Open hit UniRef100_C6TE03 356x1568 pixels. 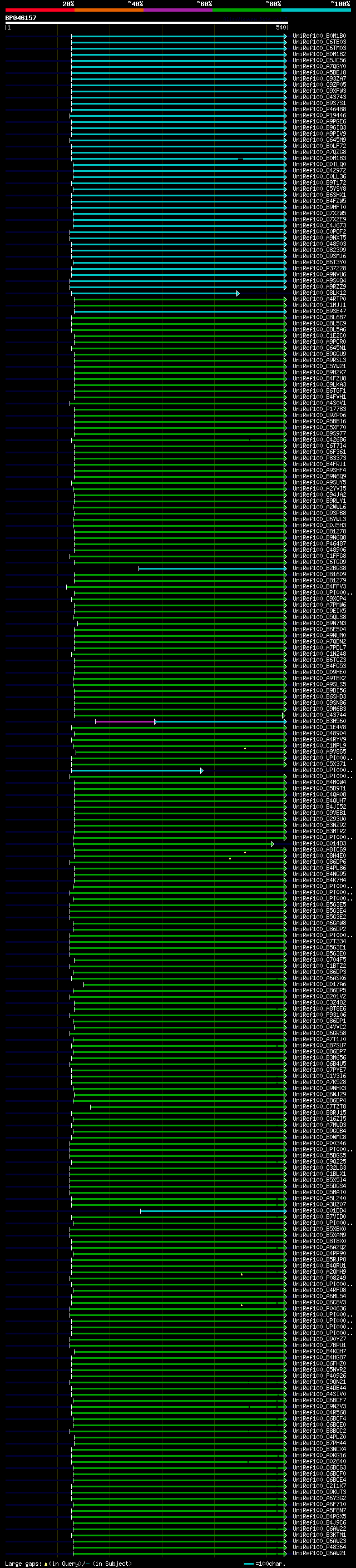[x=319, y=42]
